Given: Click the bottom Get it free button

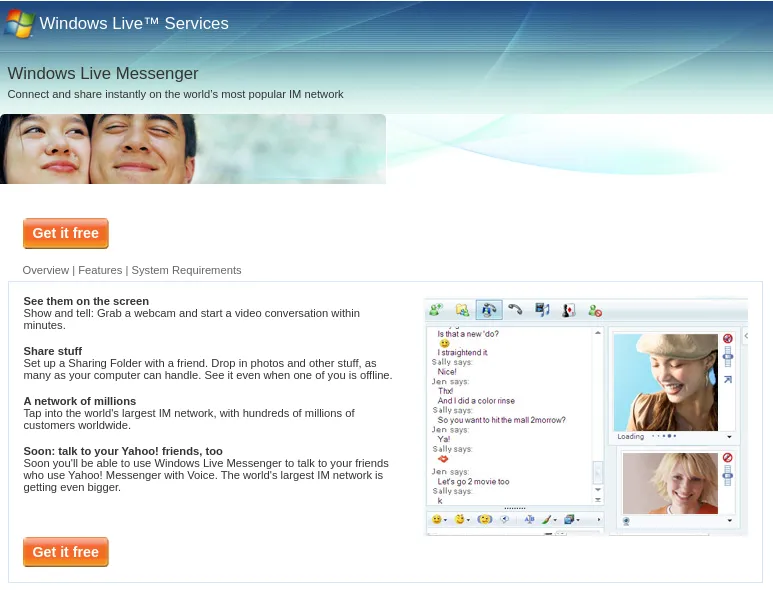Looking at the screenshot, I should pos(66,552).
